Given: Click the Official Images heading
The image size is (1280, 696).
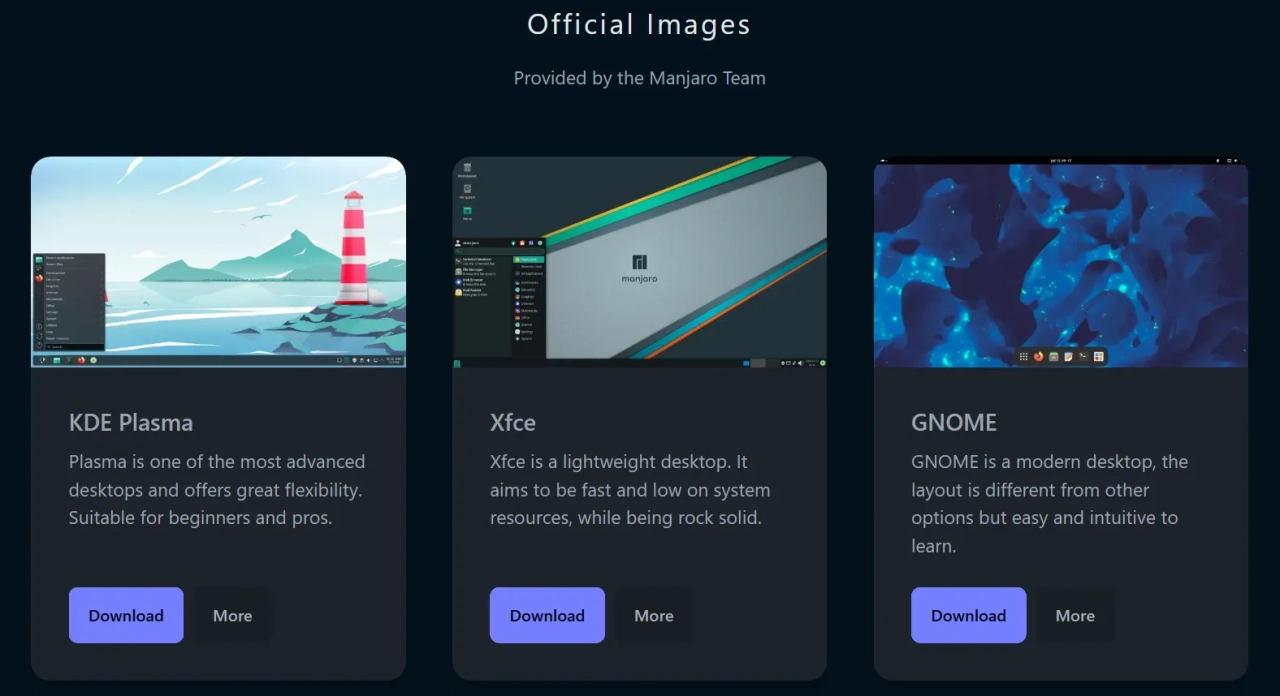Looking at the screenshot, I should (639, 24).
